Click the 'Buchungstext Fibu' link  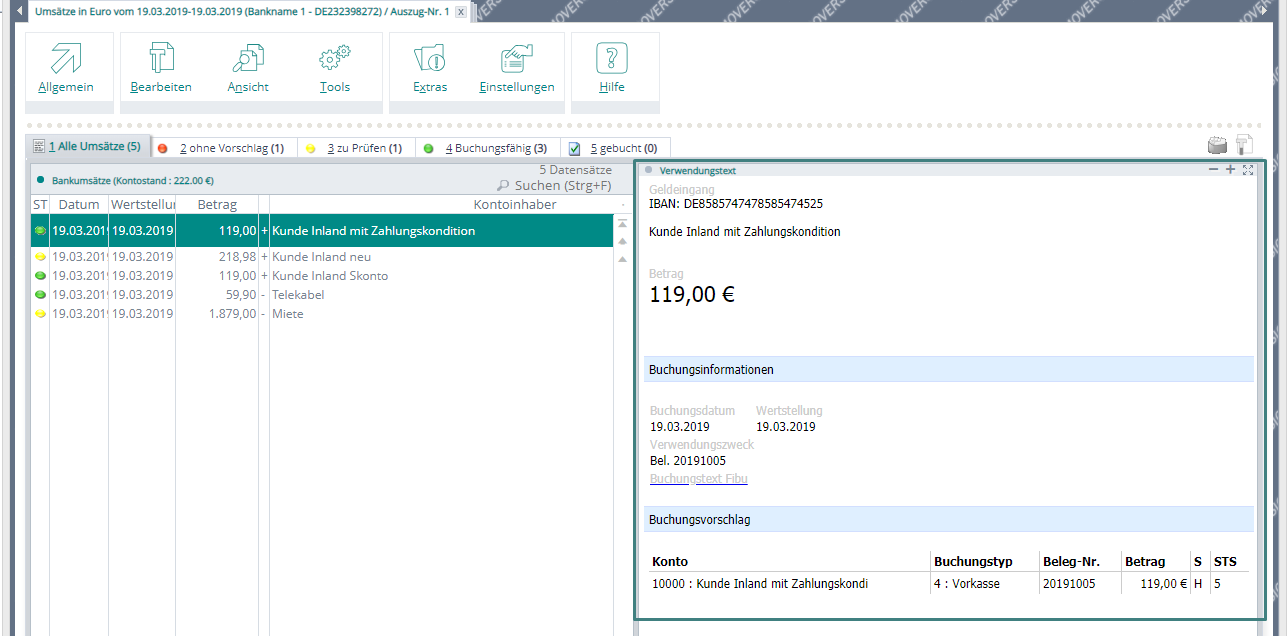point(698,479)
